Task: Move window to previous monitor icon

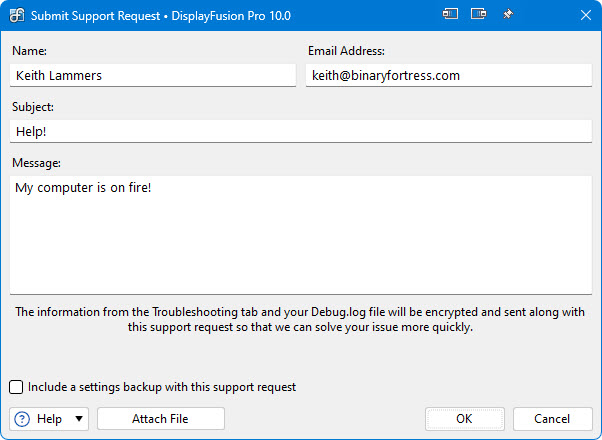Action: coord(451,15)
